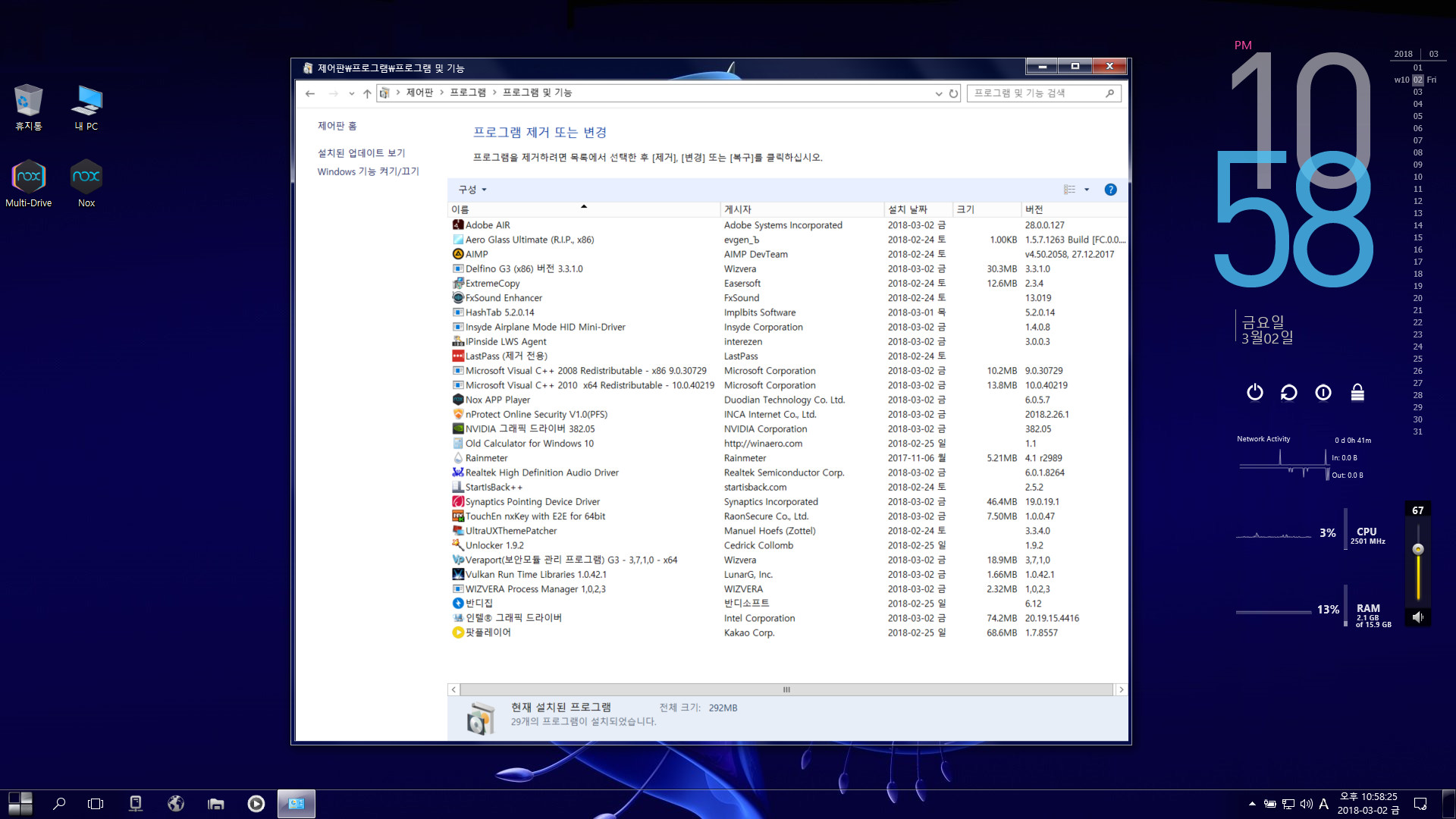Mute sound via Rainmeter speaker icon
Viewport: 1456px width, 819px height.
pos(1417,617)
